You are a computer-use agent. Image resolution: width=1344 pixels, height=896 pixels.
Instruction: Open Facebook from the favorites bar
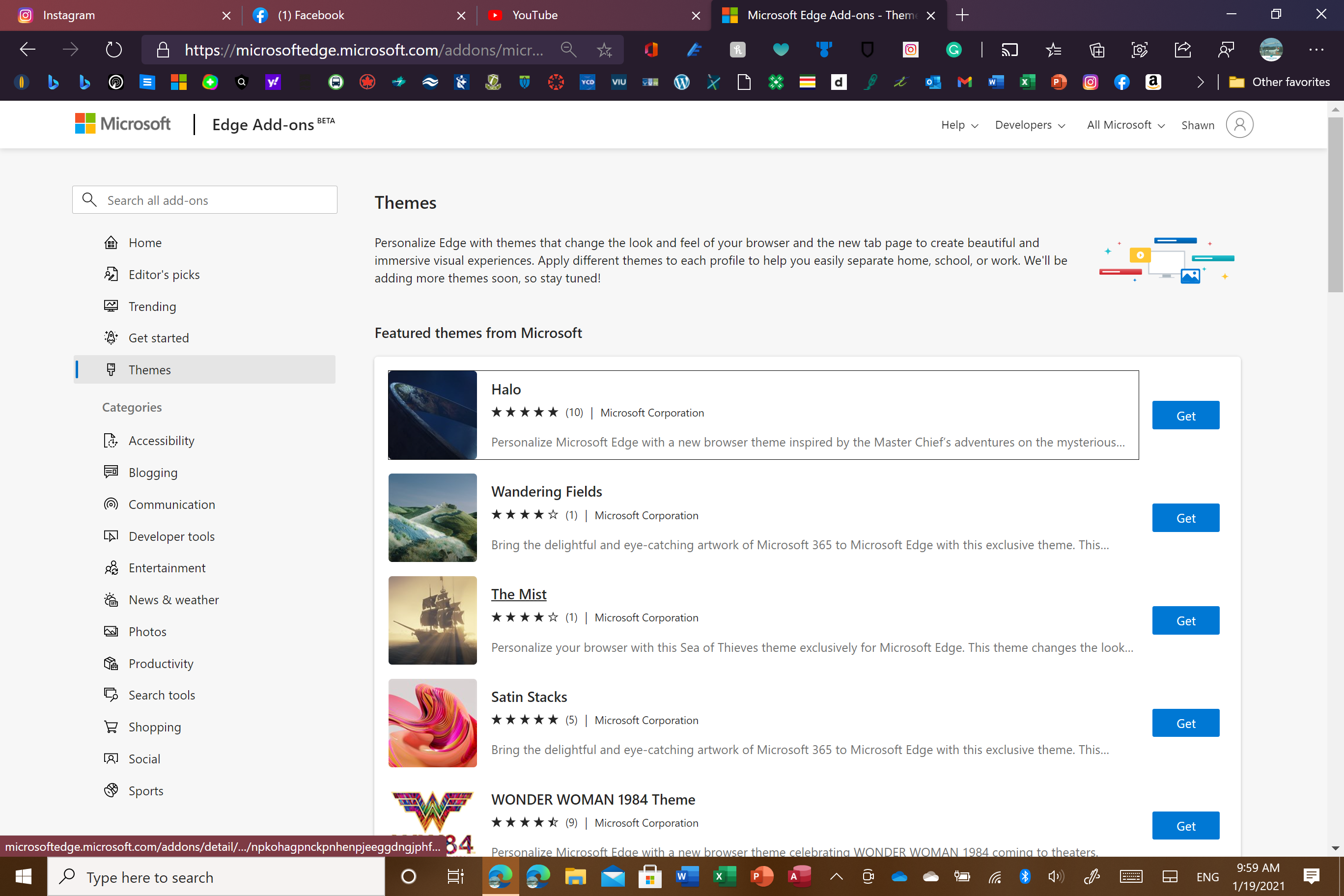[1121, 83]
